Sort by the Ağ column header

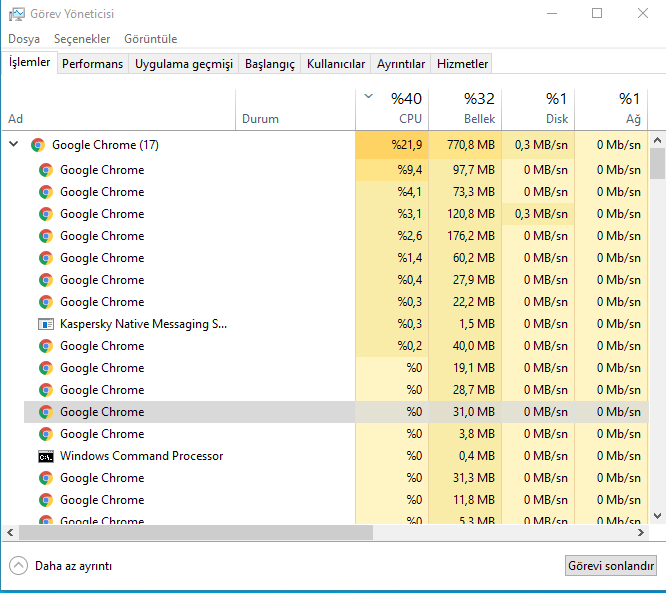point(611,109)
